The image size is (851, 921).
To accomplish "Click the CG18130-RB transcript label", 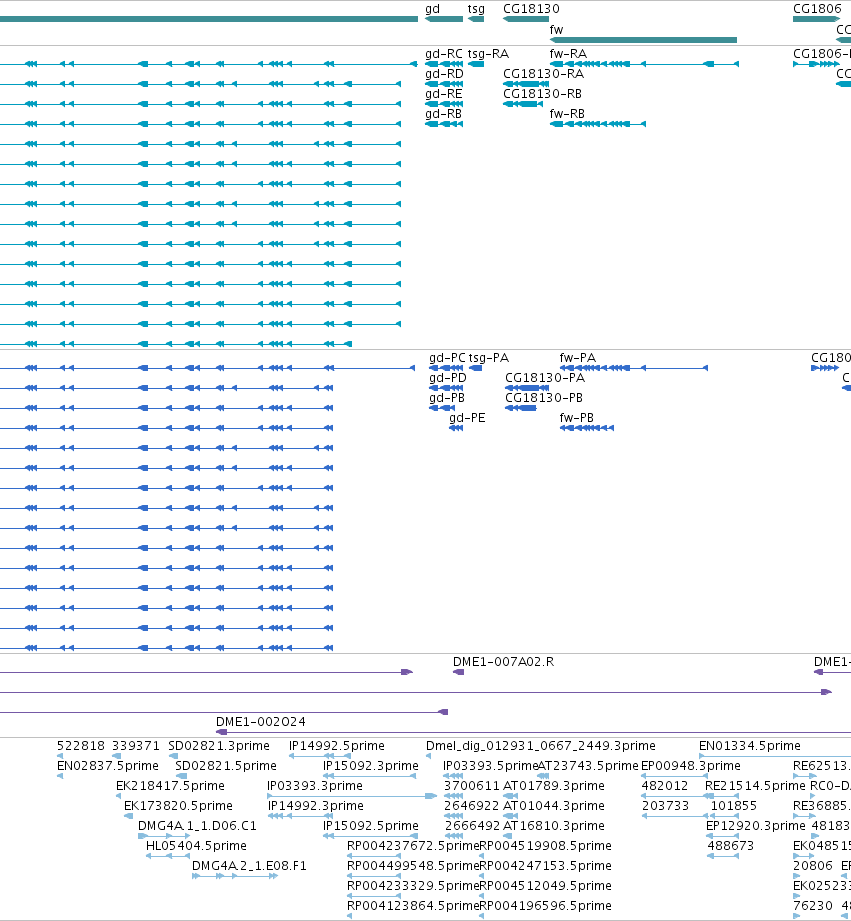I will tap(543, 94).
